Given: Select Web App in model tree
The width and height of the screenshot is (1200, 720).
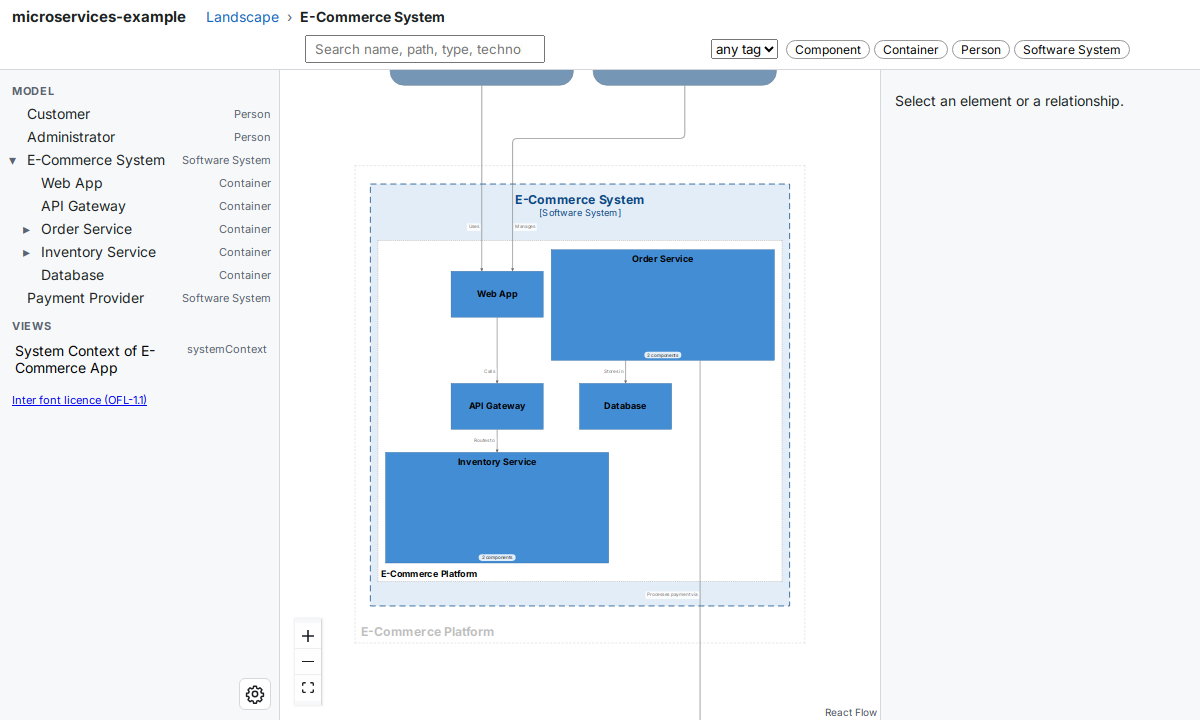Looking at the screenshot, I should coord(140,183).
